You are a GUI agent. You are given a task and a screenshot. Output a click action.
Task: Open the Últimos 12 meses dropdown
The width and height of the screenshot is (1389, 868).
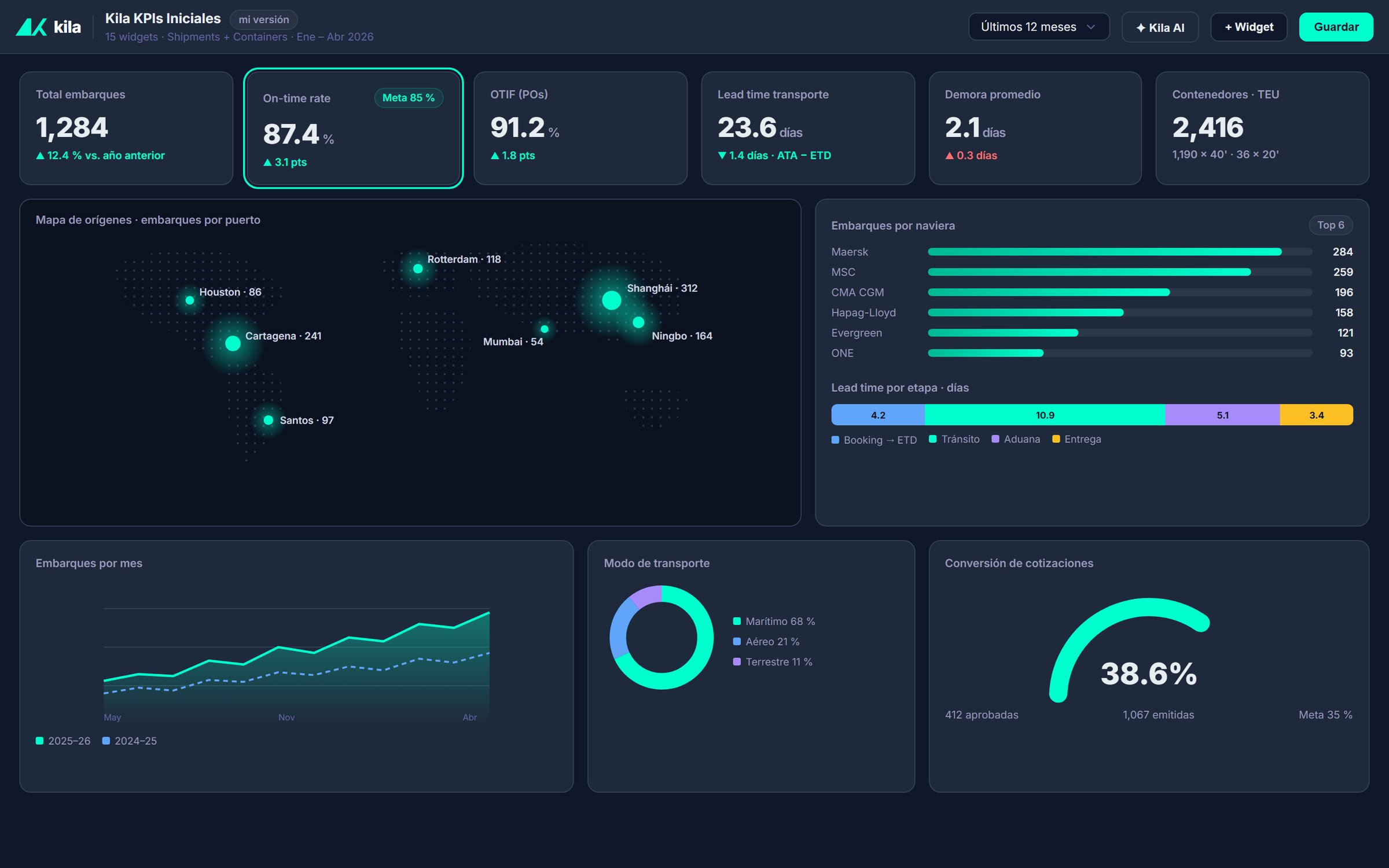pyautogui.click(x=1039, y=27)
